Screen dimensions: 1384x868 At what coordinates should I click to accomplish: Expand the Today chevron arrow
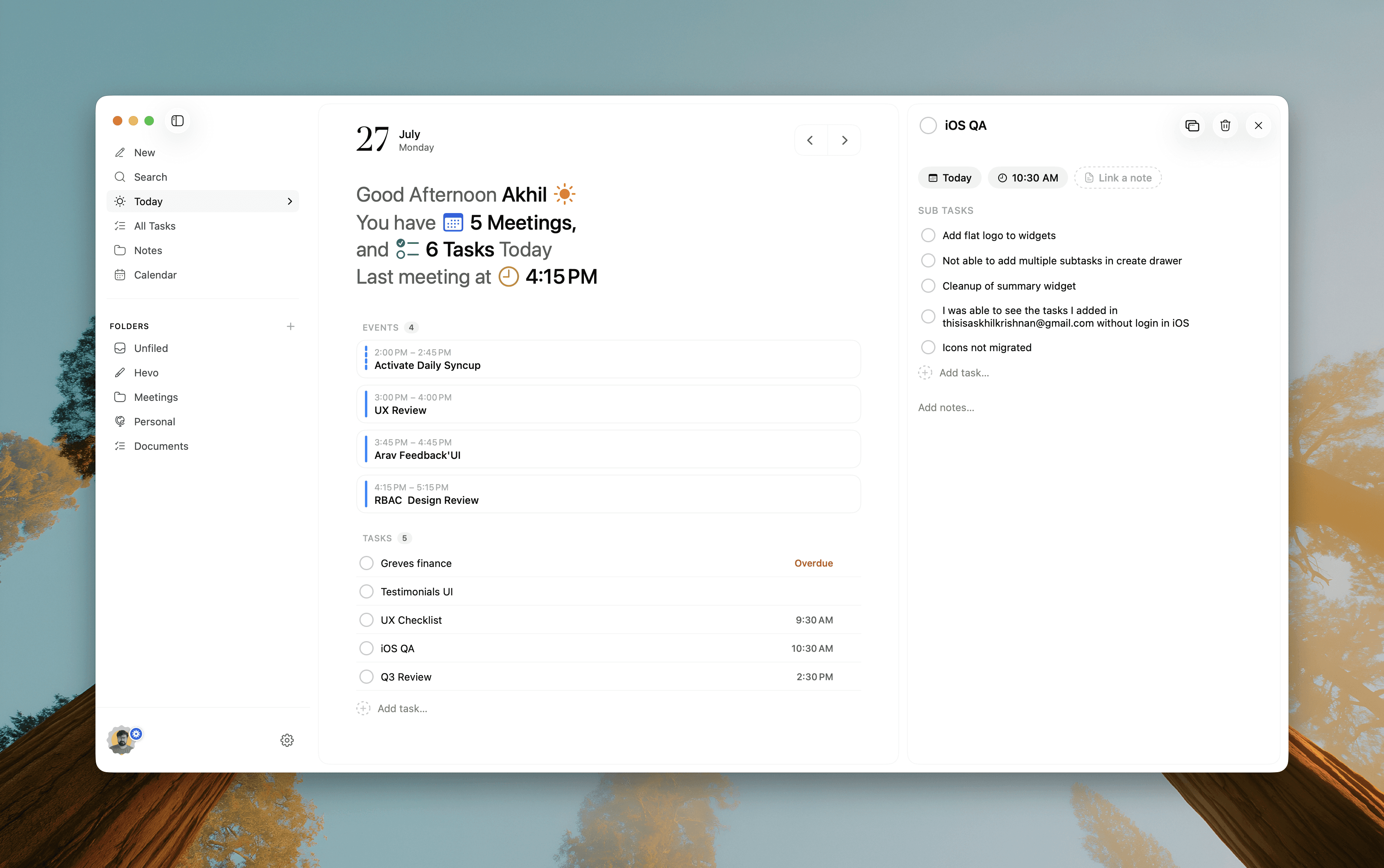(x=289, y=202)
